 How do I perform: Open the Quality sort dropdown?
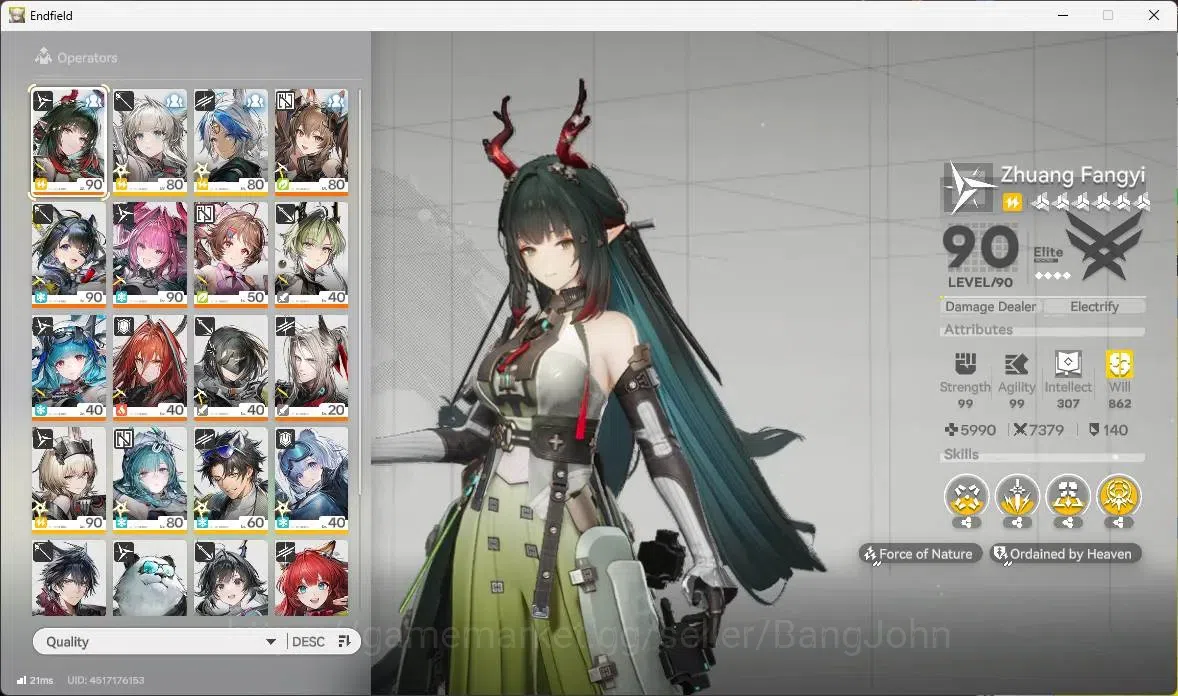tap(159, 641)
